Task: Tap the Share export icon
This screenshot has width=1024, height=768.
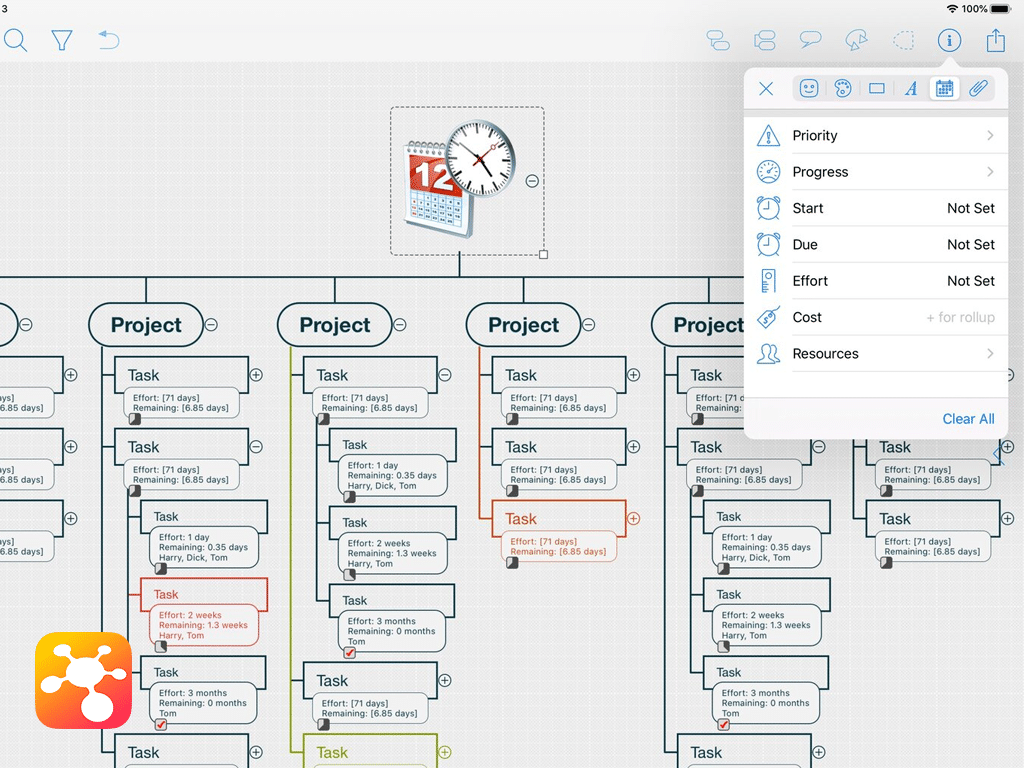Action: click(x=995, y=40)
